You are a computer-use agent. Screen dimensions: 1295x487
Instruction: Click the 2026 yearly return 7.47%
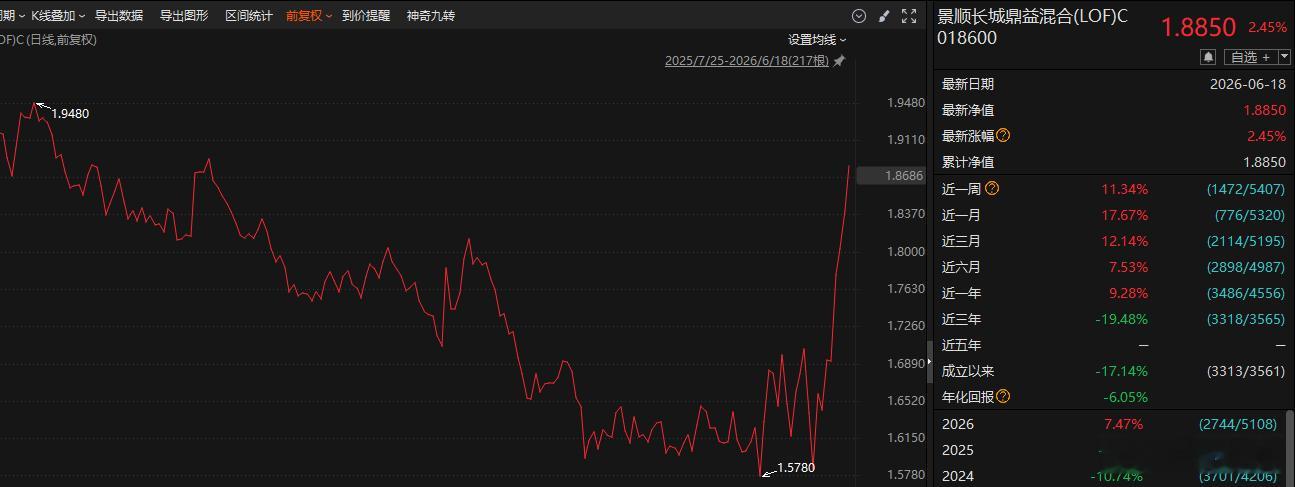[x=1123, y=424]
